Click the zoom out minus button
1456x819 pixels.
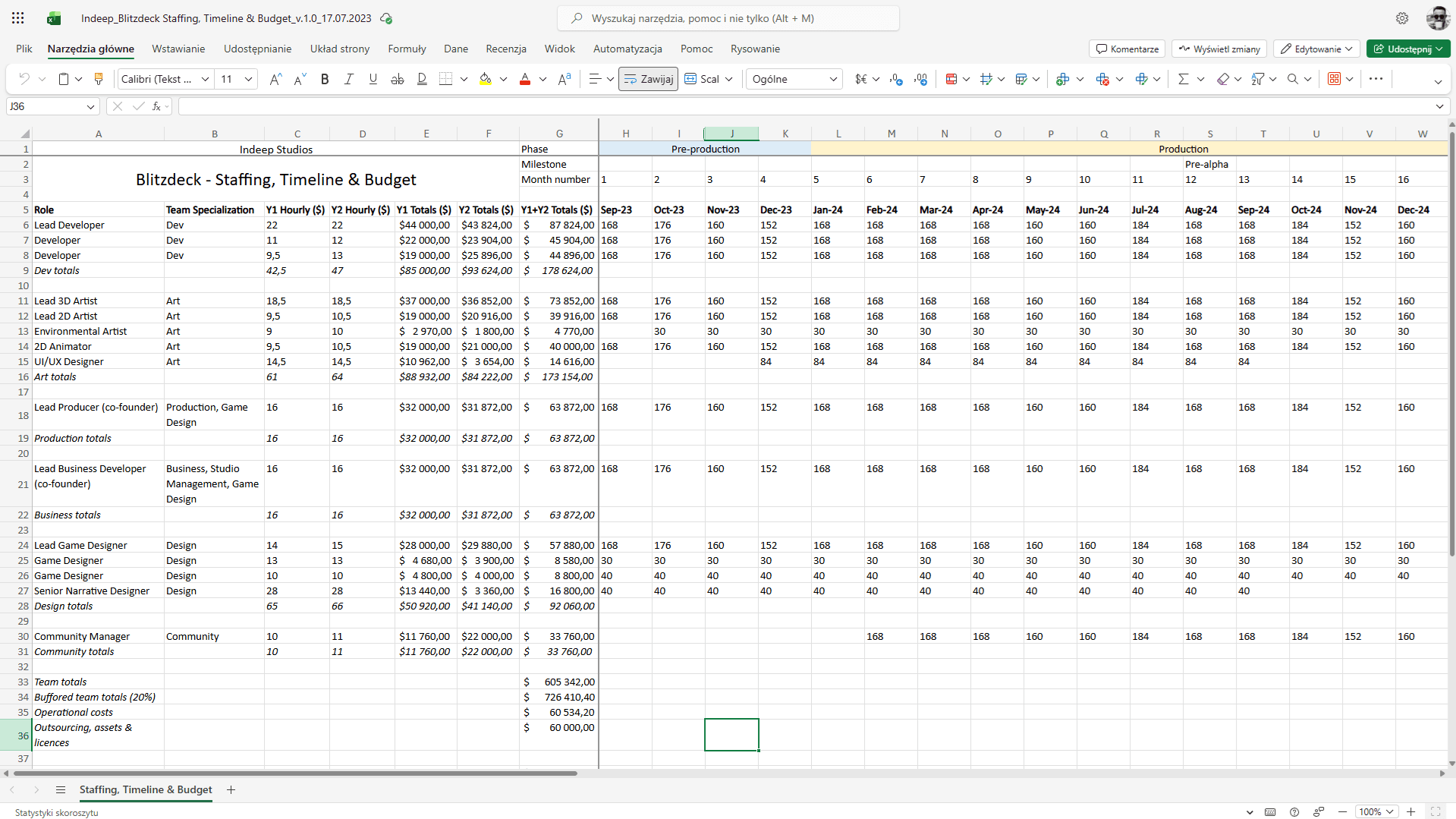coord(1342,811)
